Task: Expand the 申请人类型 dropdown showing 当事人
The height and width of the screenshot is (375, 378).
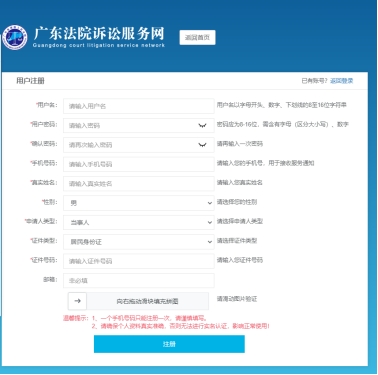Action: tap(139, 222)
